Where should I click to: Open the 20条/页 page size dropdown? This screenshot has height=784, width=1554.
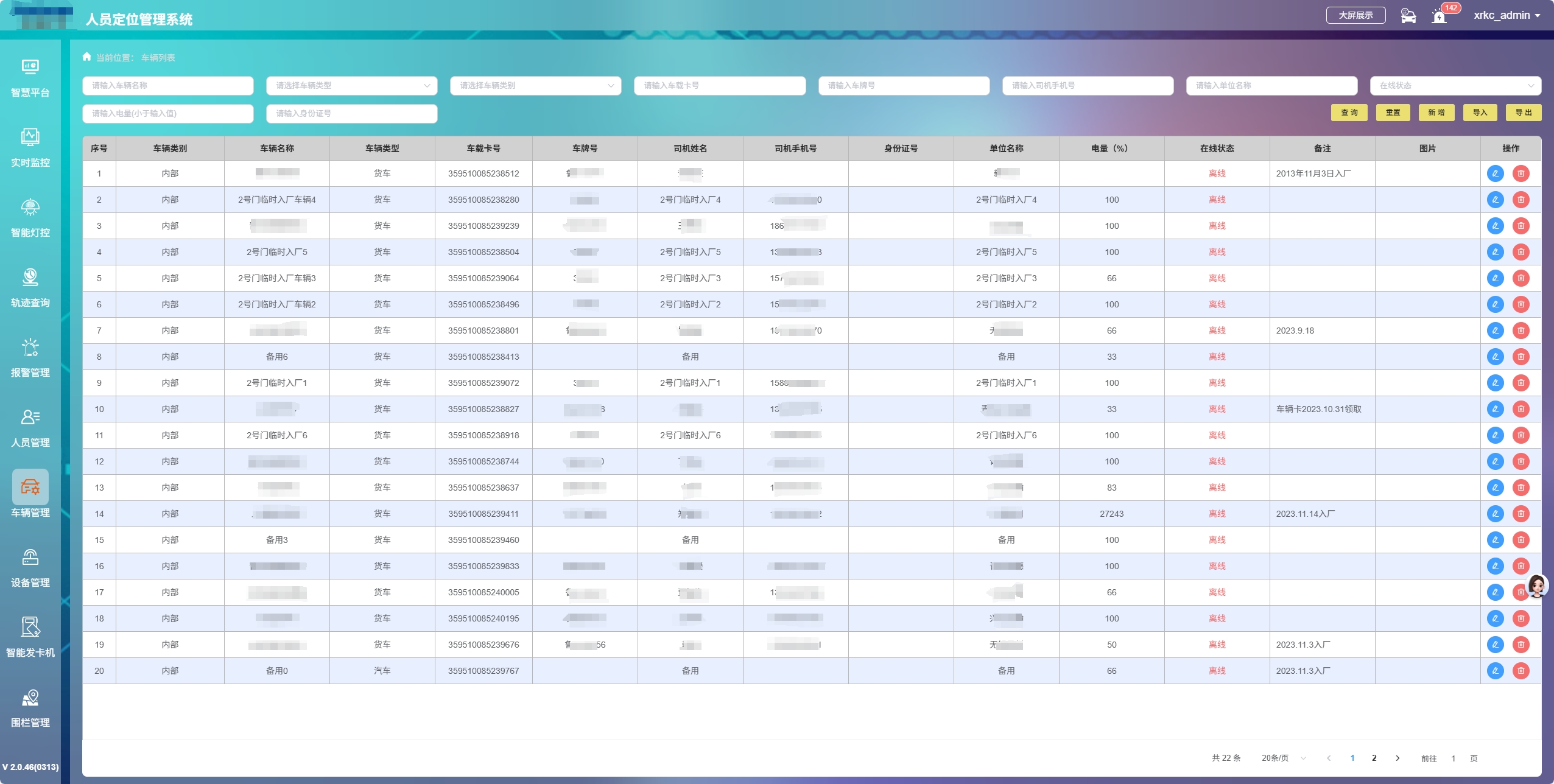(x=1283, y=758)
